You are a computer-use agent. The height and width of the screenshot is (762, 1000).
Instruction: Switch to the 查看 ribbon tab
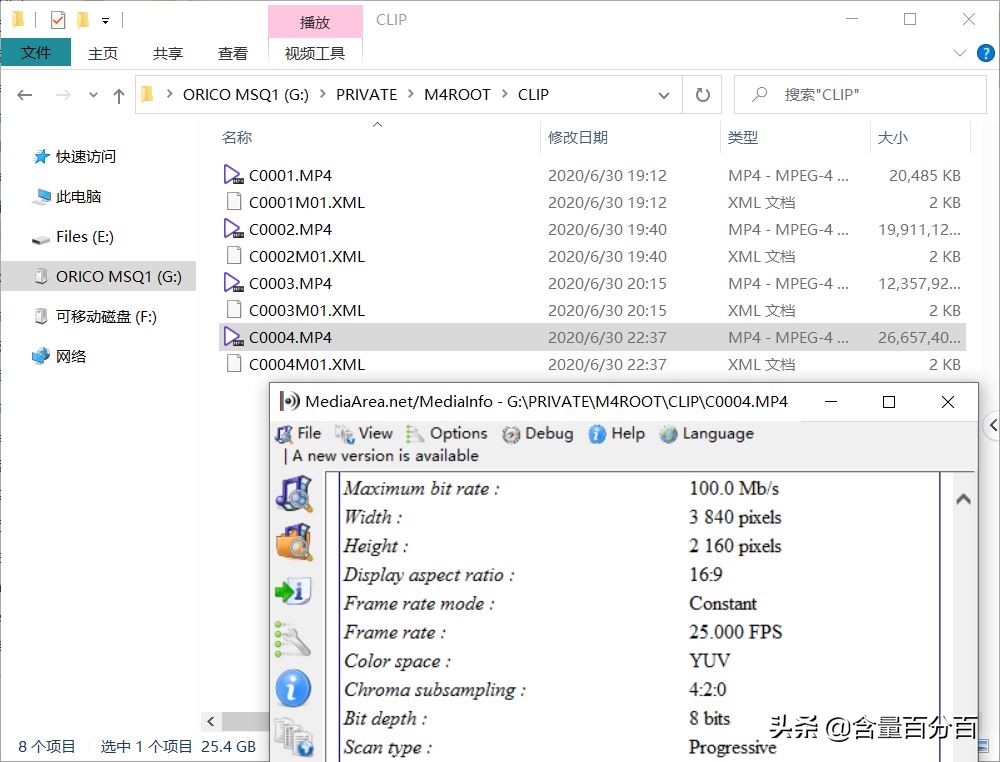232,53
